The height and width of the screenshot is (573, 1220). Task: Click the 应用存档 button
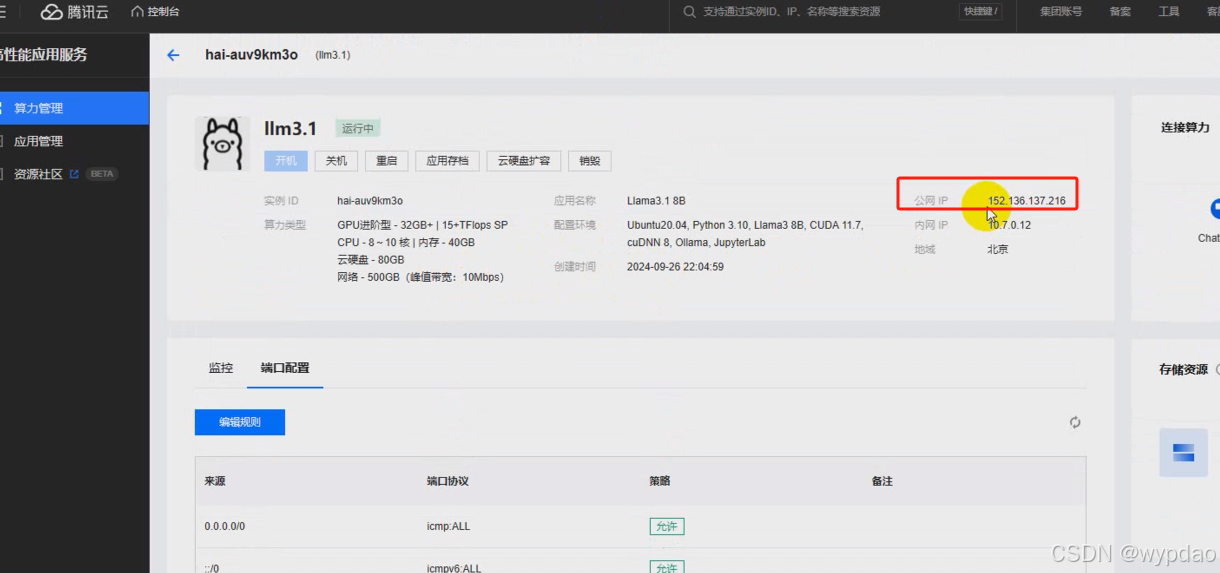coord(447,161)
